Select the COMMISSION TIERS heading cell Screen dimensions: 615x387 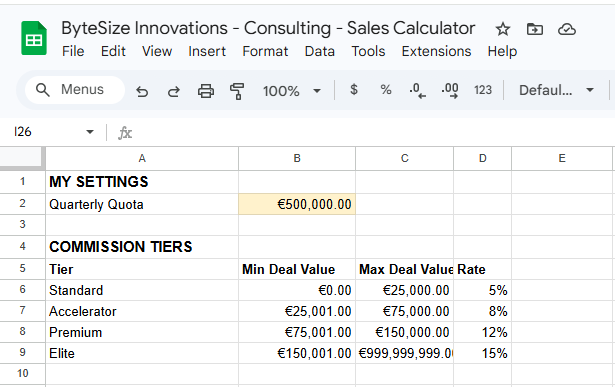[142, 247]
